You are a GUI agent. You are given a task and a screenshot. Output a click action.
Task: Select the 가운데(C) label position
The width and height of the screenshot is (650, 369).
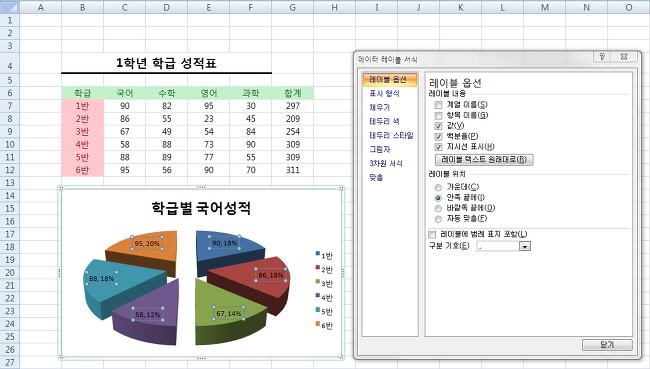coord(438,187)
